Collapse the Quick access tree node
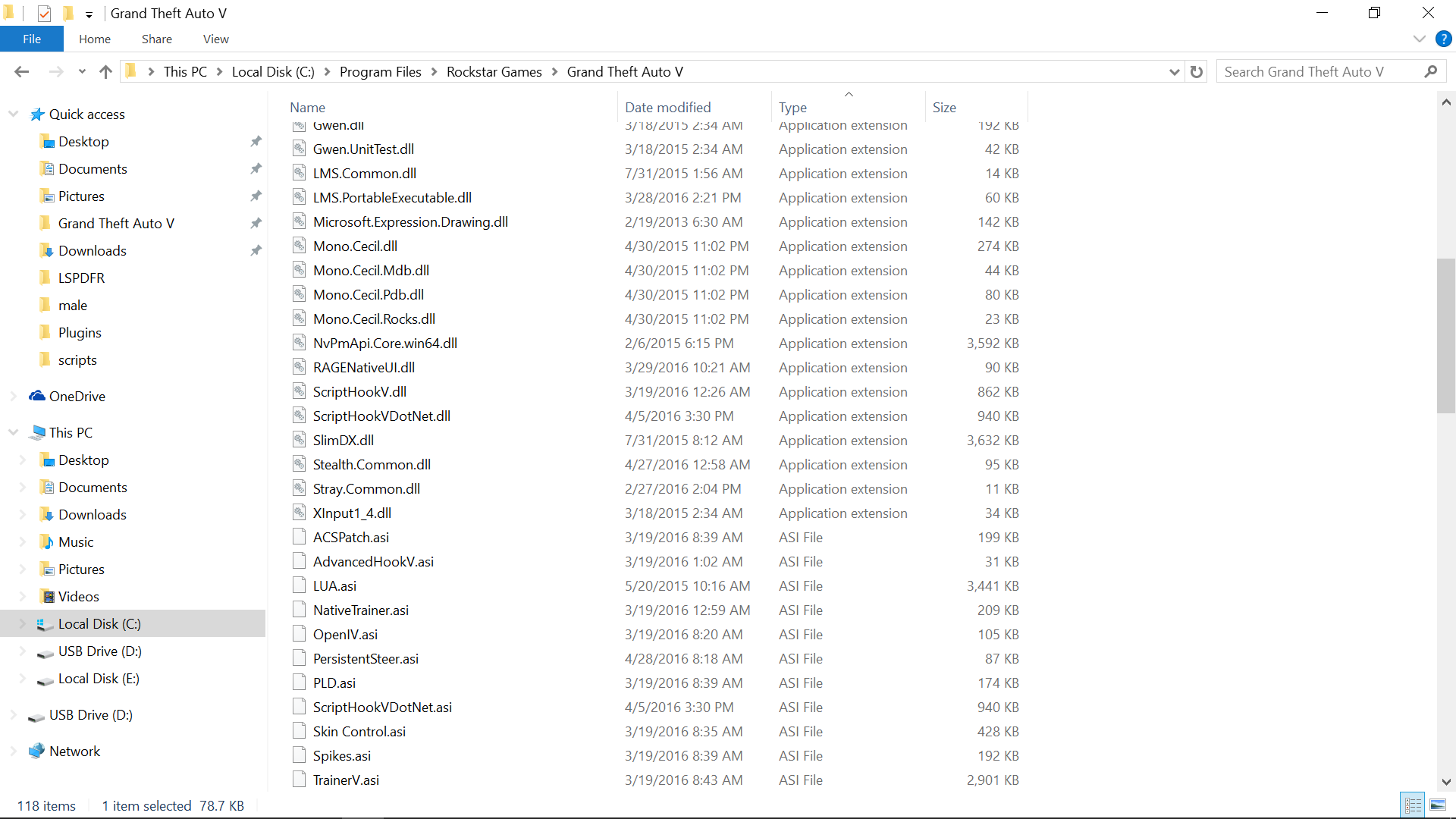1456x819 pixels. [14, 114]
